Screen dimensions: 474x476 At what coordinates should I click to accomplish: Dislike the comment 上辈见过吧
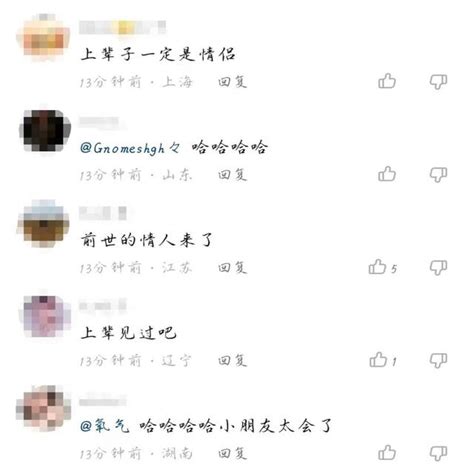[x=438, y=360]
